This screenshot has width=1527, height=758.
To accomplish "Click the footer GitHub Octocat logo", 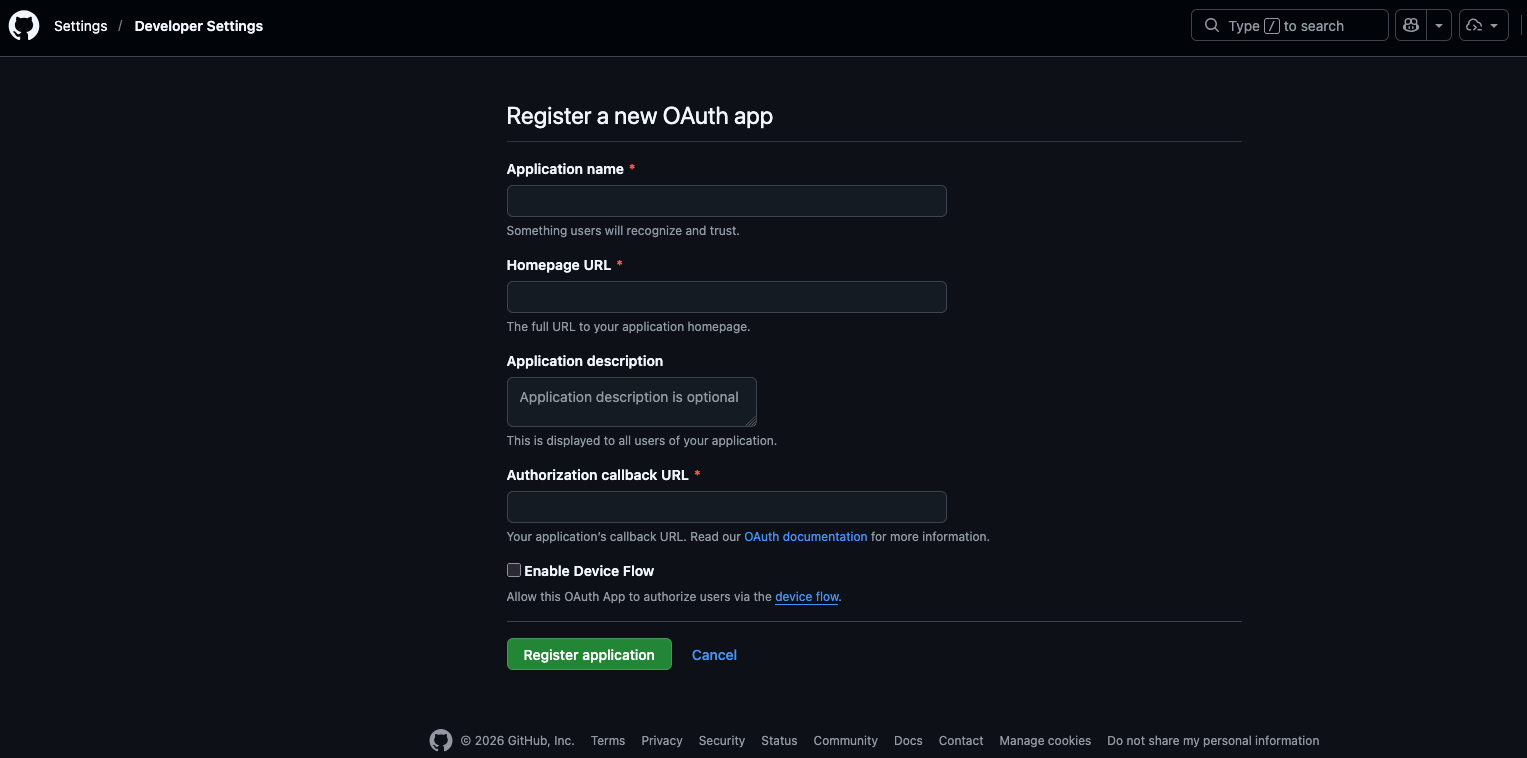I will pyautogui.click(x=441, y=741).
